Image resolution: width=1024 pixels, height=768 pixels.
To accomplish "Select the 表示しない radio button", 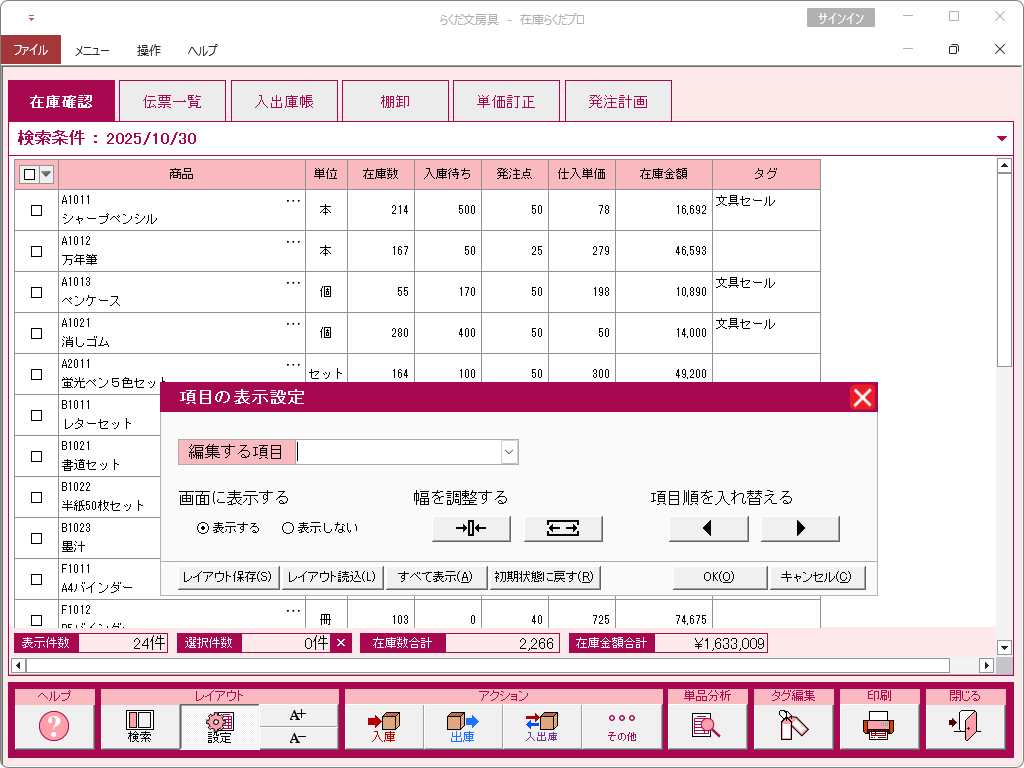I will [x=288, y=528].
